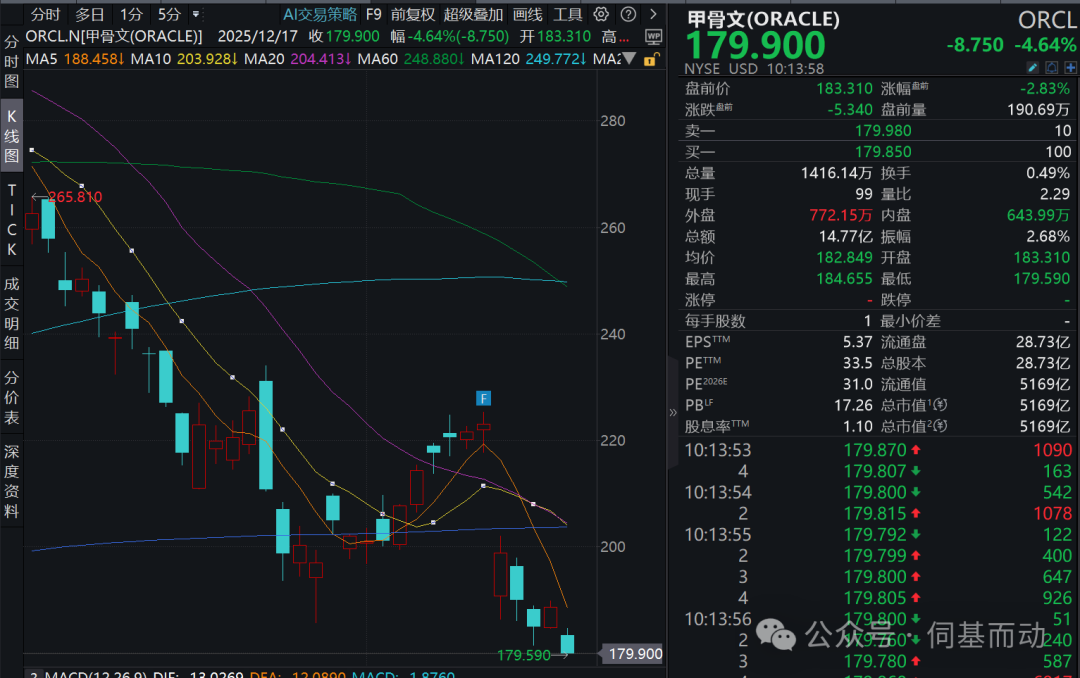The width and height of the screenshot is (1080, 678).
Task: Collapse quote panel using the » arrow
Action: pos(673,413)
